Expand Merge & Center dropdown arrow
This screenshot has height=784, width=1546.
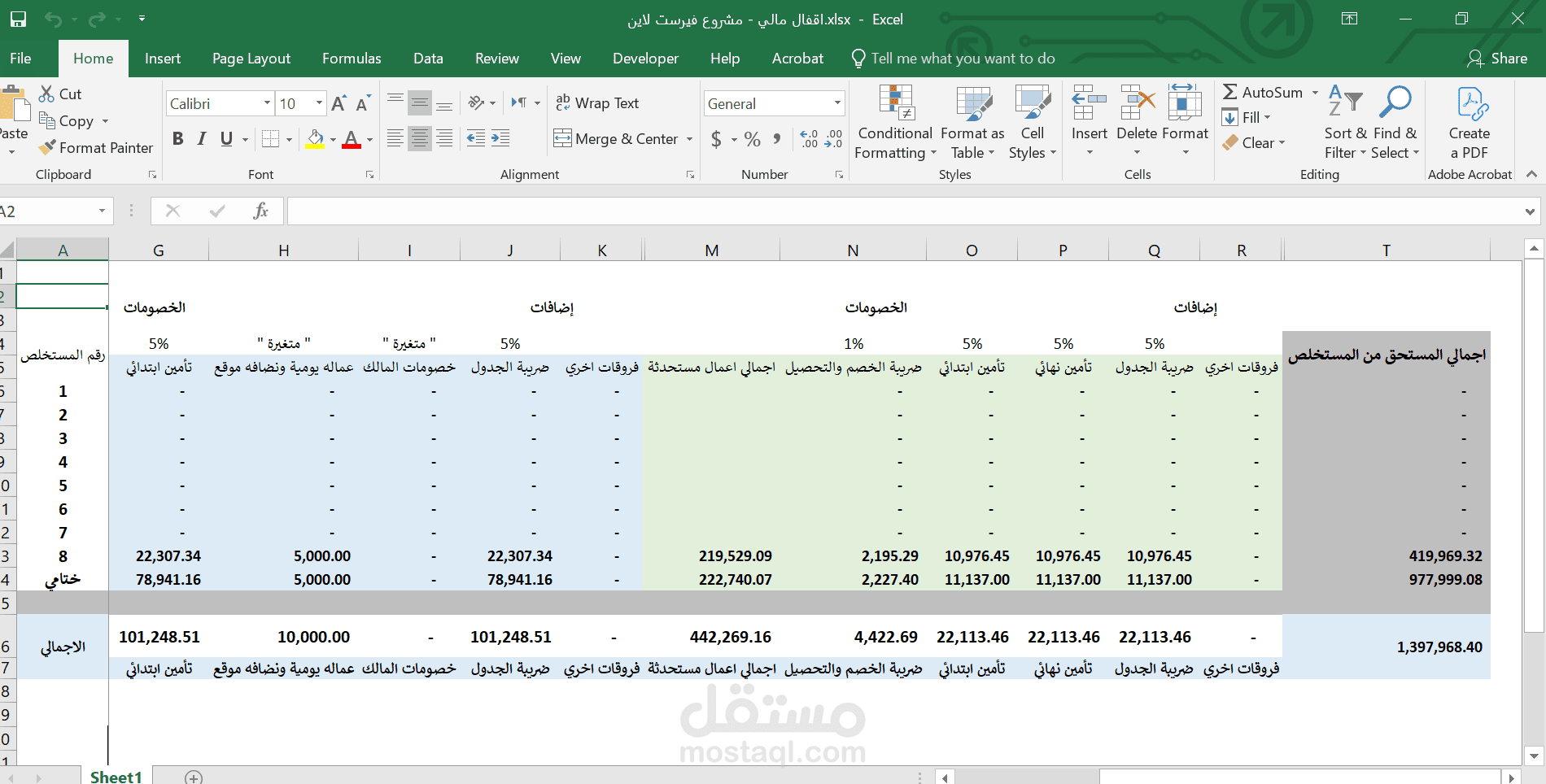[689, 139]
